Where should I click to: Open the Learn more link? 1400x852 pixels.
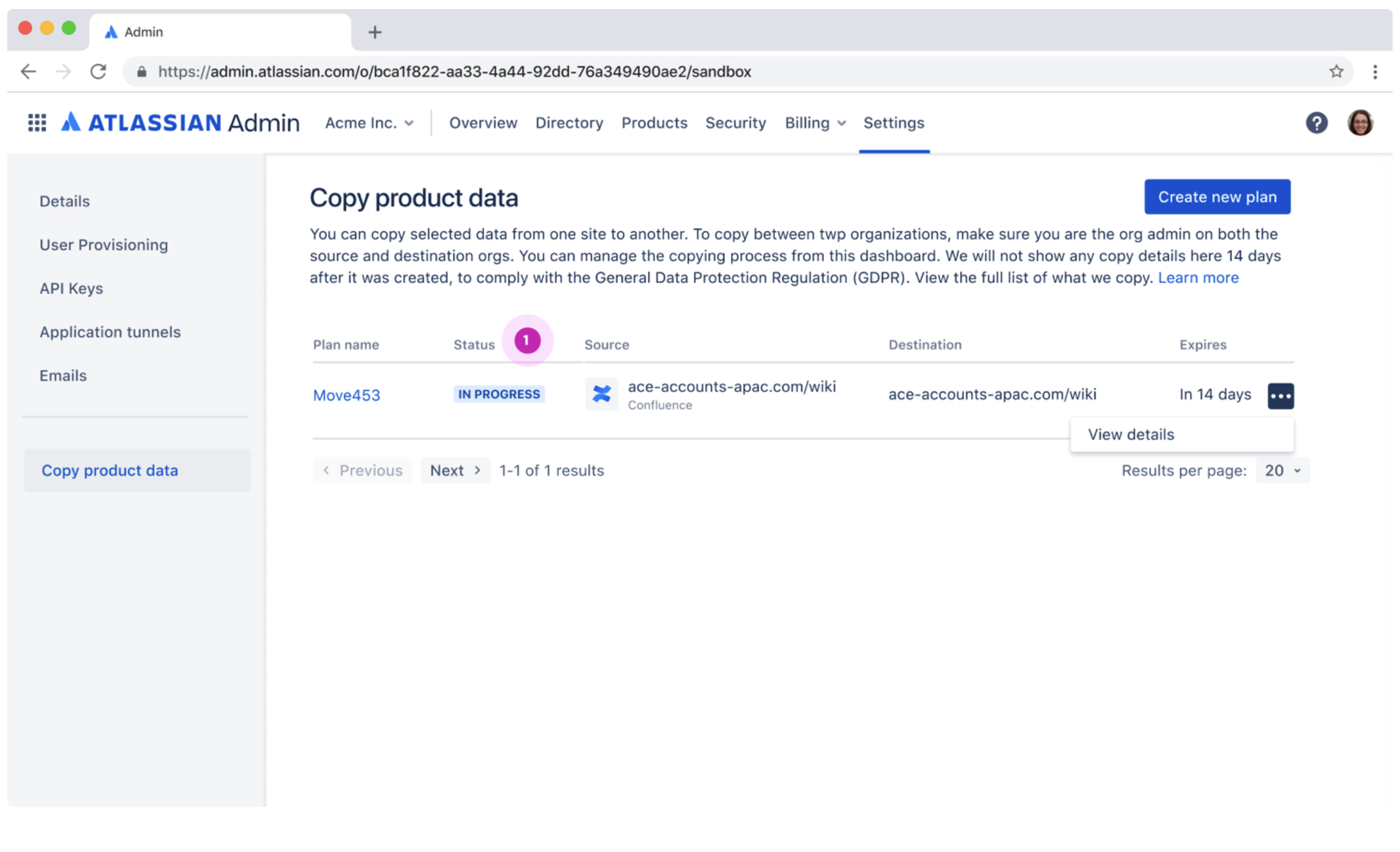pyautogui.click(x=1198, y=278)
